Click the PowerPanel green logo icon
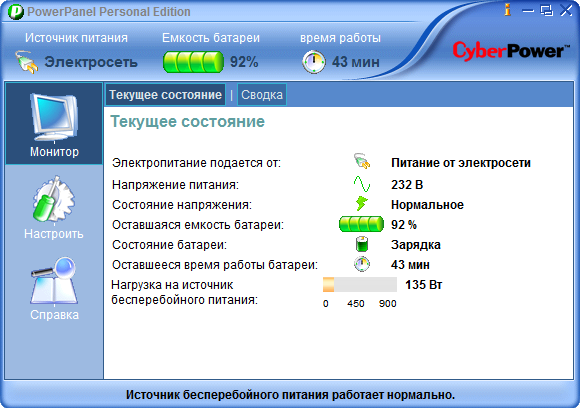The image size is (580, 408). 16,12
